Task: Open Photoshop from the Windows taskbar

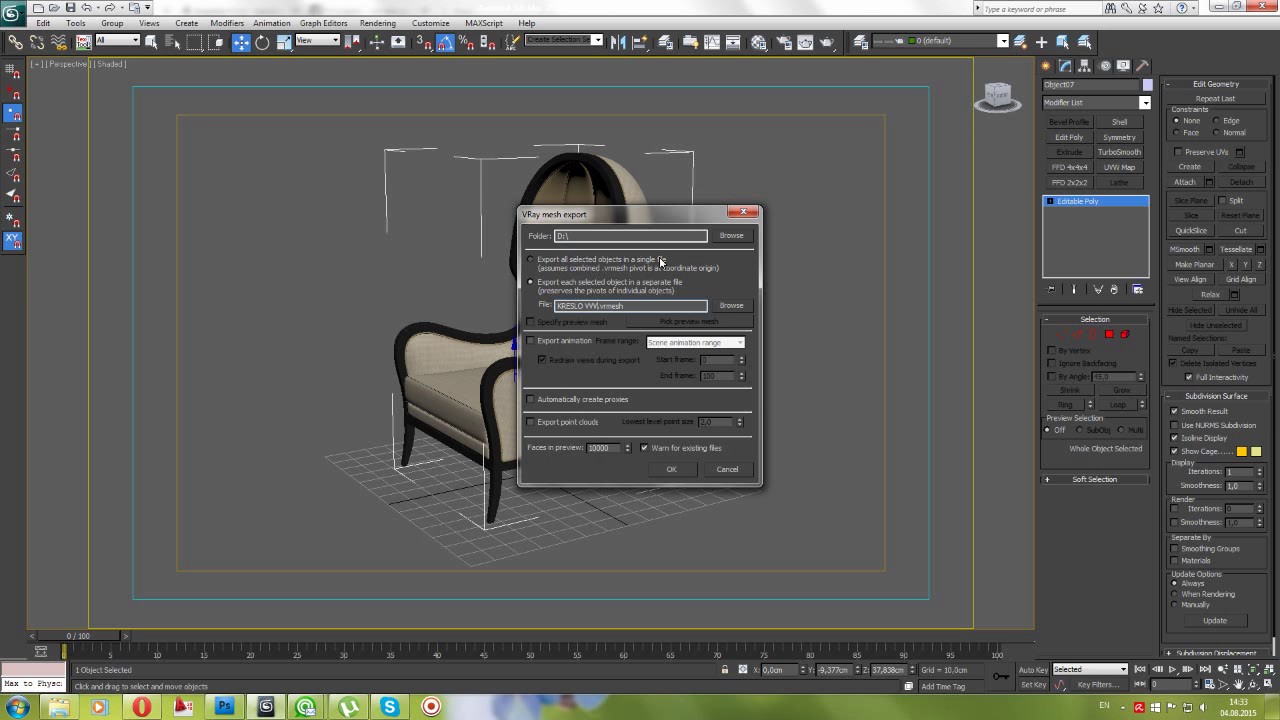Action: [x=225, y=707]
